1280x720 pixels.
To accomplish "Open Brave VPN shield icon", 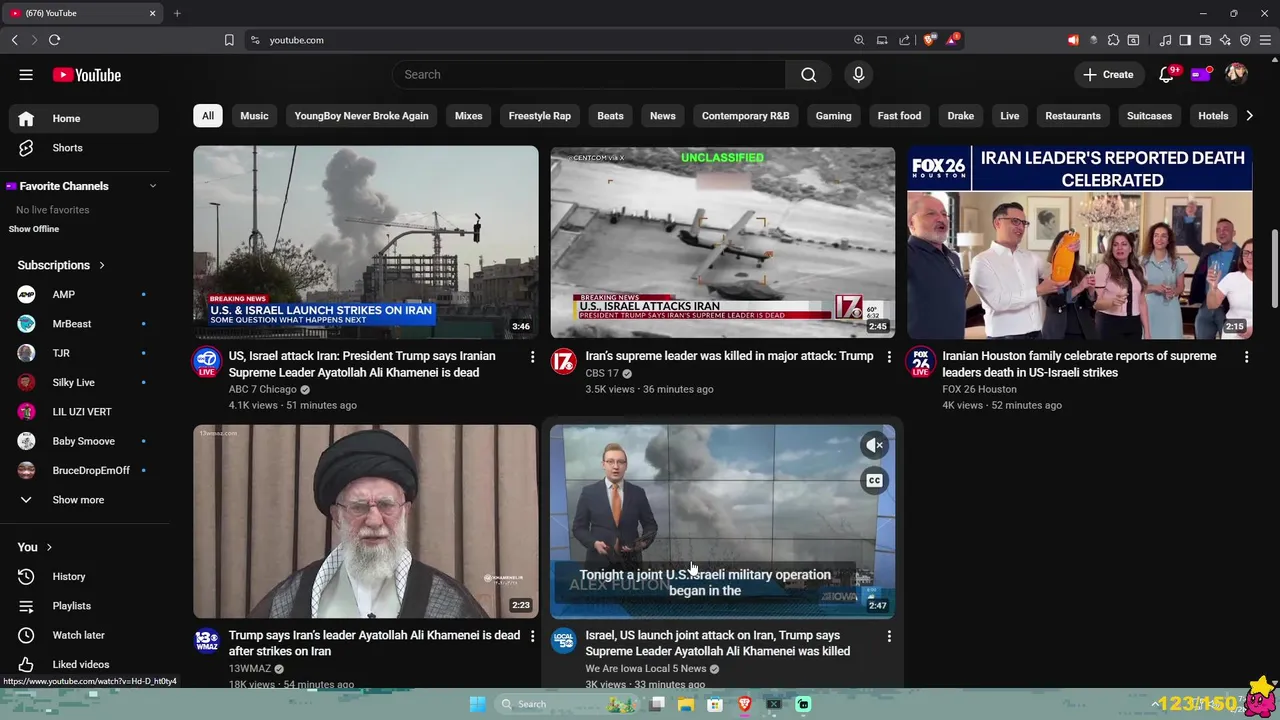I will tap(1245, 40).
